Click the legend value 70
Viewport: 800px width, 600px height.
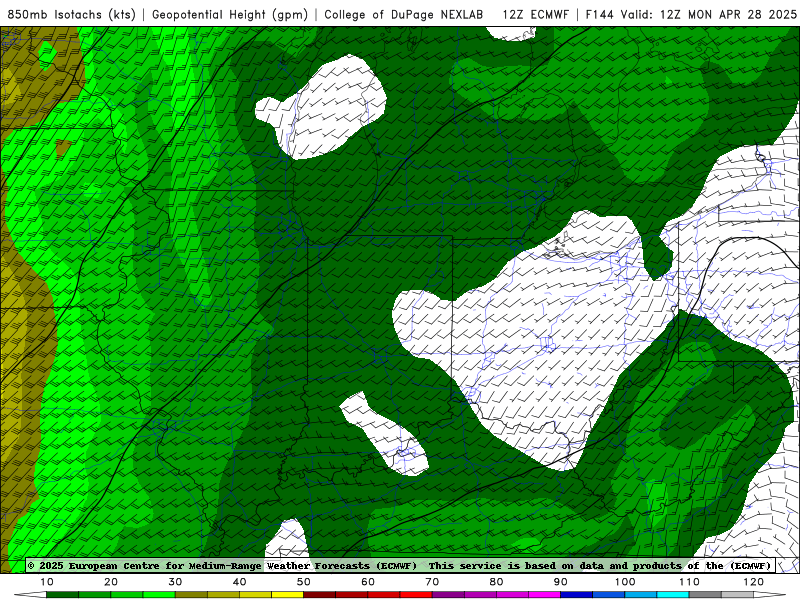pos(432,582)
